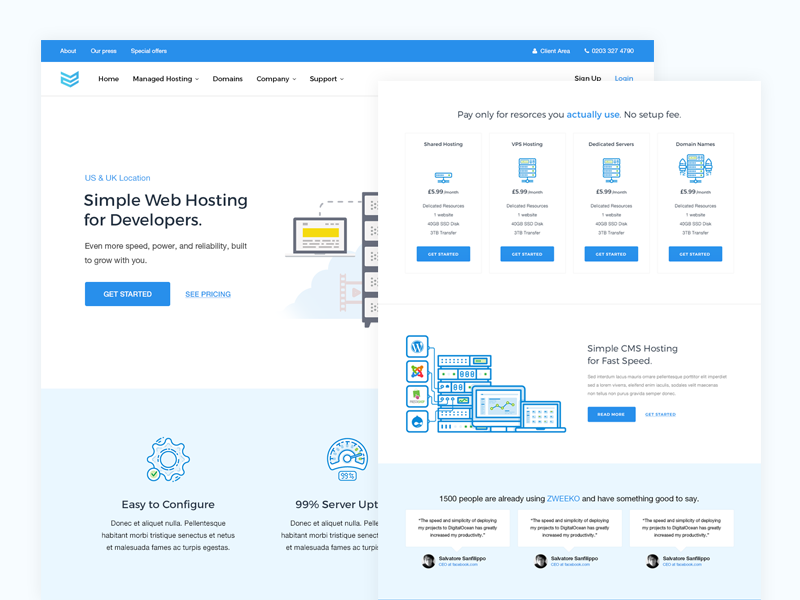Click the Domain Names icon on its pricing card
Viewport: 800px width, 600px height.
coord(694,170)
